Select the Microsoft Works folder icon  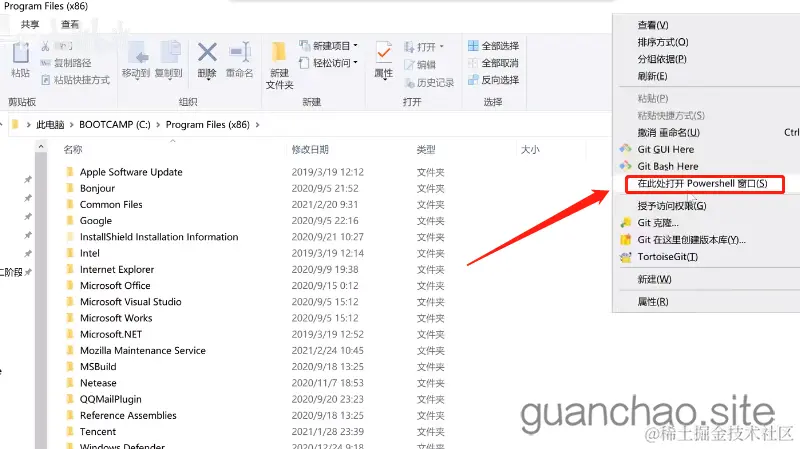[70, 317]
